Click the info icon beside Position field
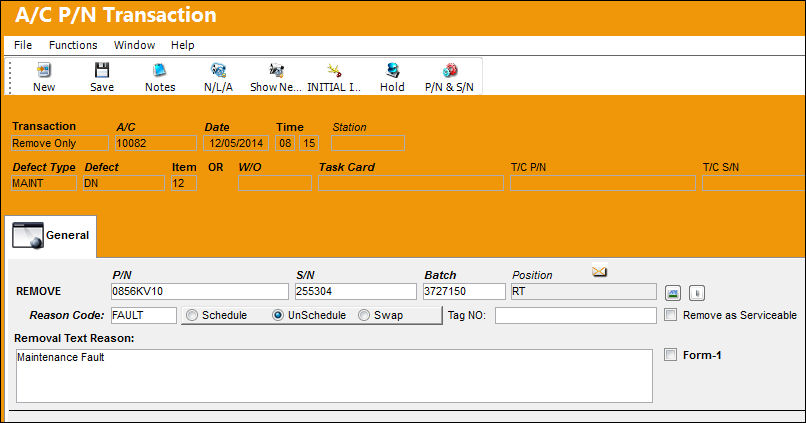This screenshot has width=806, height=423. pos(697,293)
